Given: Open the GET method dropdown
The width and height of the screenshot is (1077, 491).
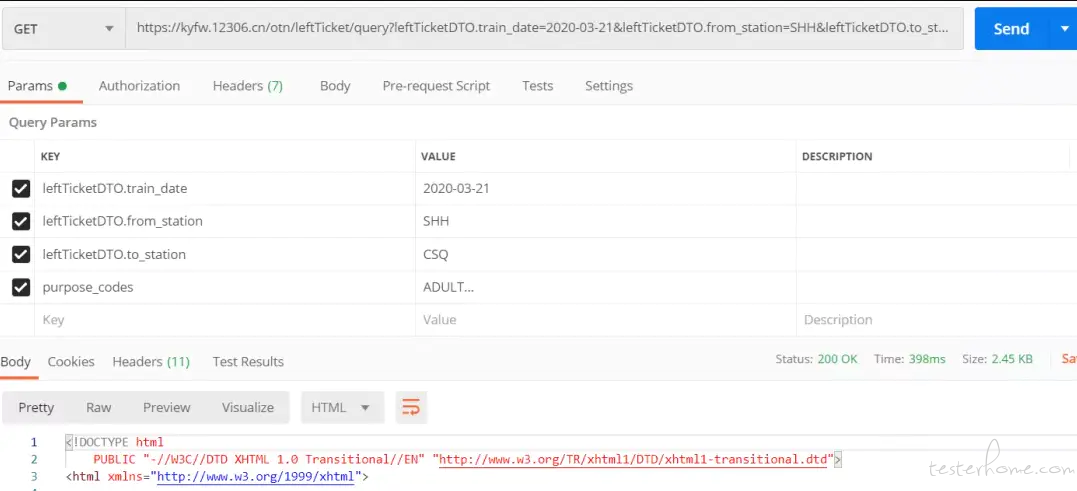Looking at the screenshot, I should (x=63, y=29).
